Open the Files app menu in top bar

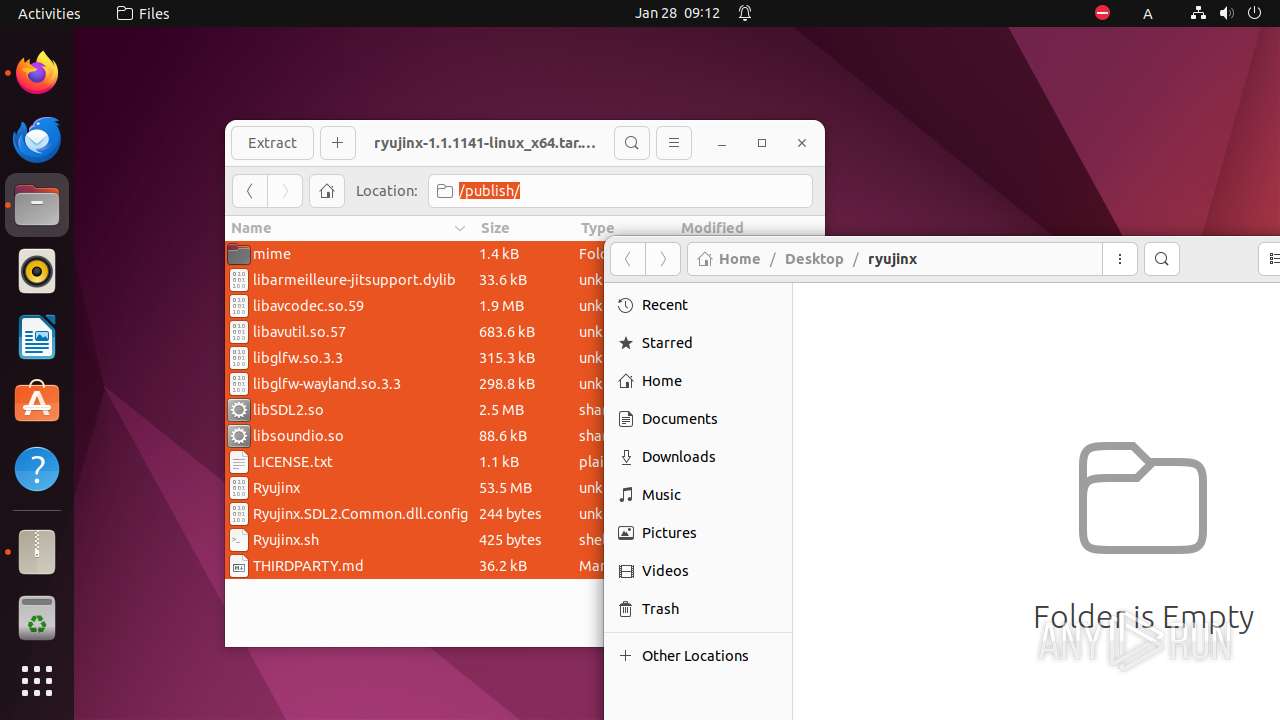coord(143,13)
